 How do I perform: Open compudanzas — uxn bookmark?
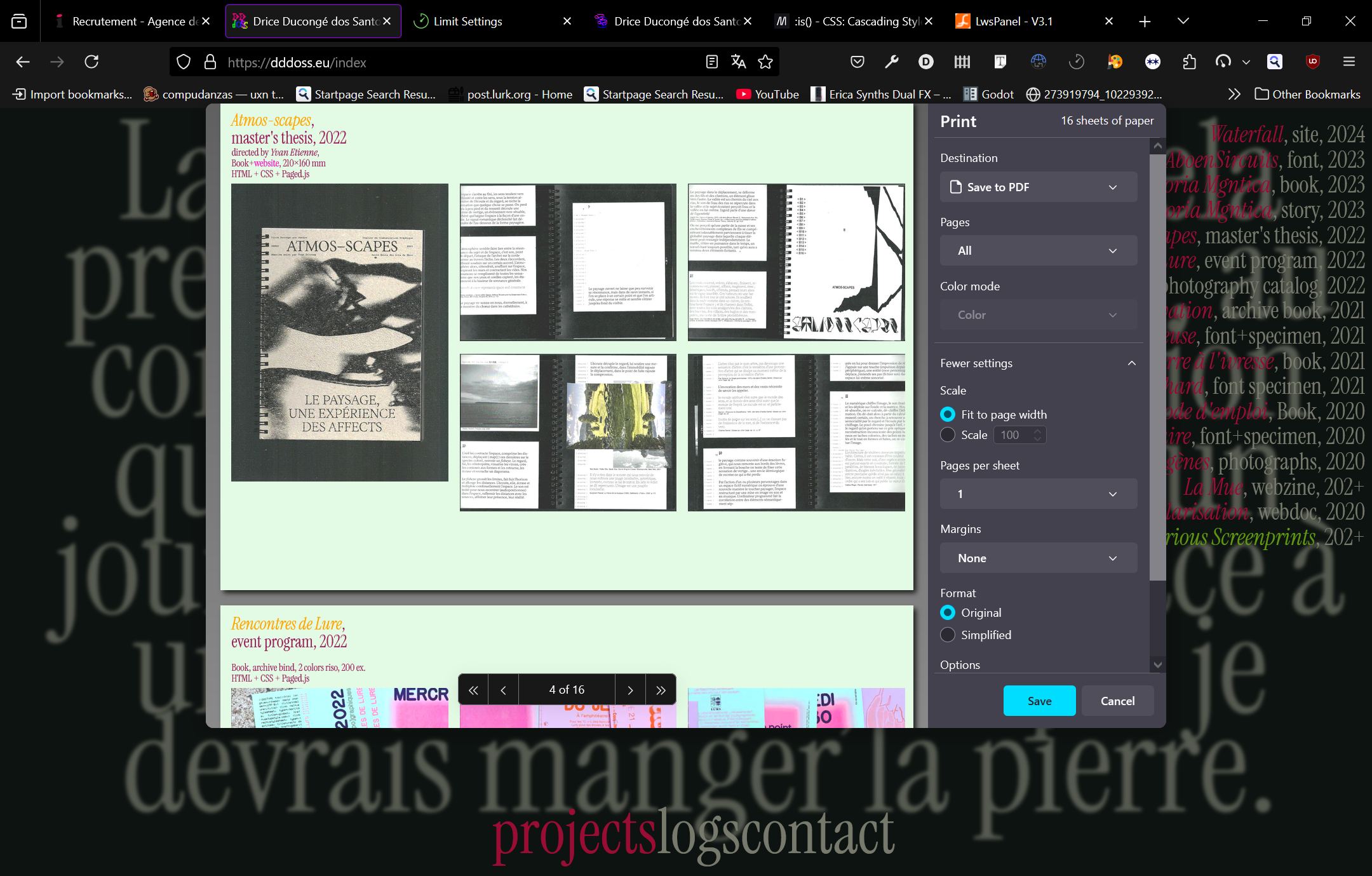click(213, 94)
